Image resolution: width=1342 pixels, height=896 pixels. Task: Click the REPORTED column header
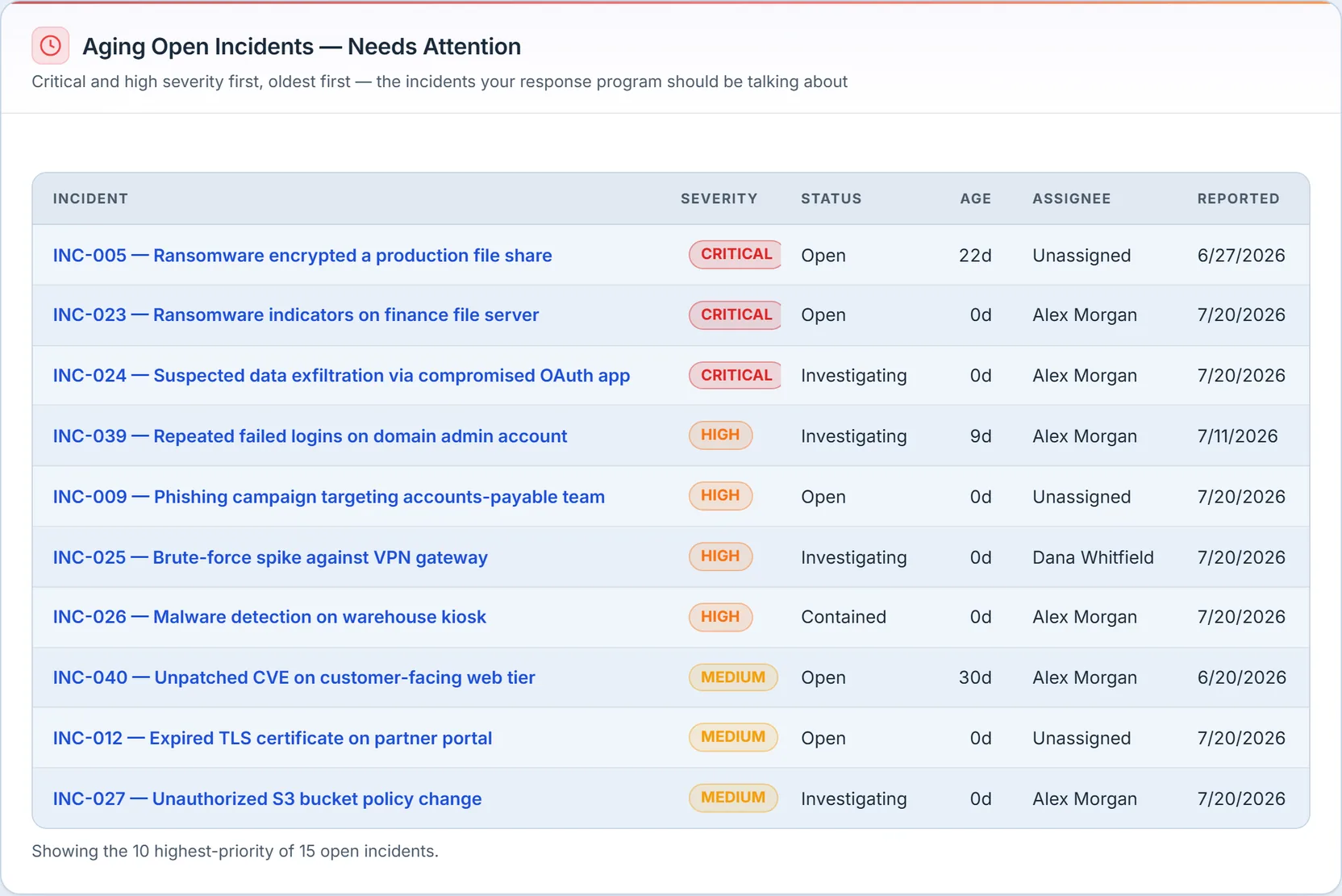pyautogui.click(x=1238, y=198)
